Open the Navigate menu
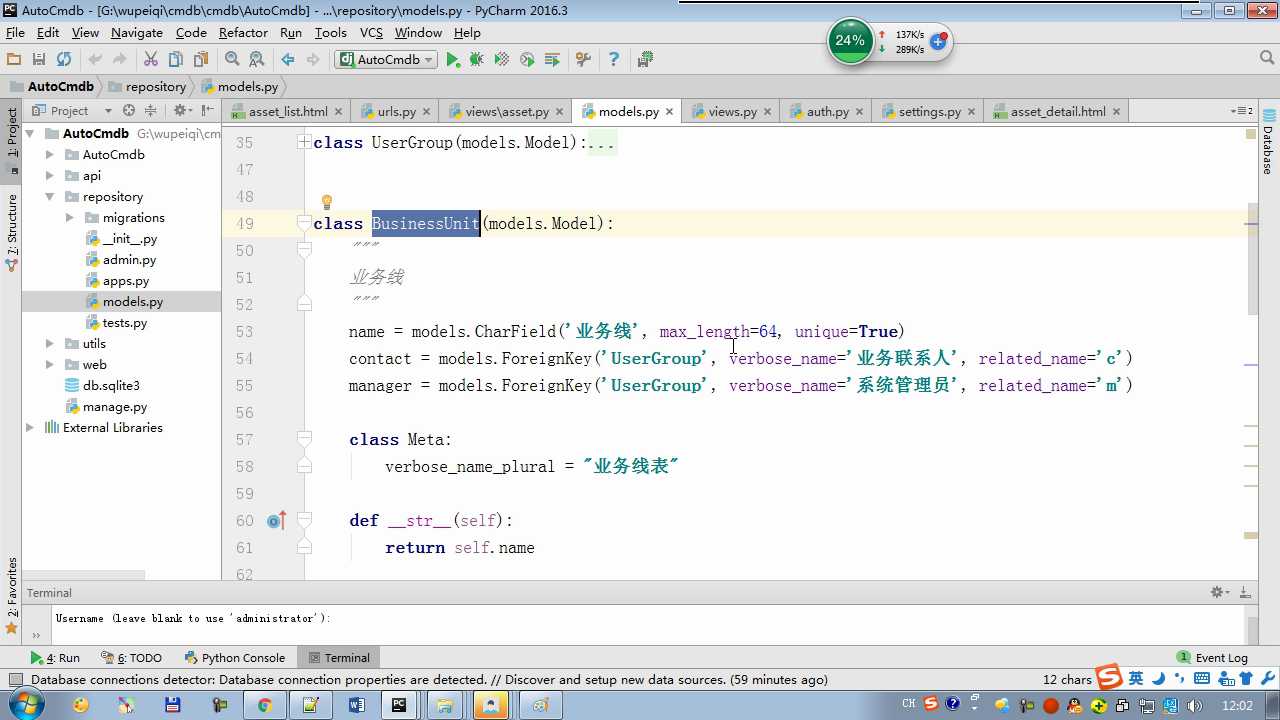The image size is (1280, 720). (x=137, y=32)
